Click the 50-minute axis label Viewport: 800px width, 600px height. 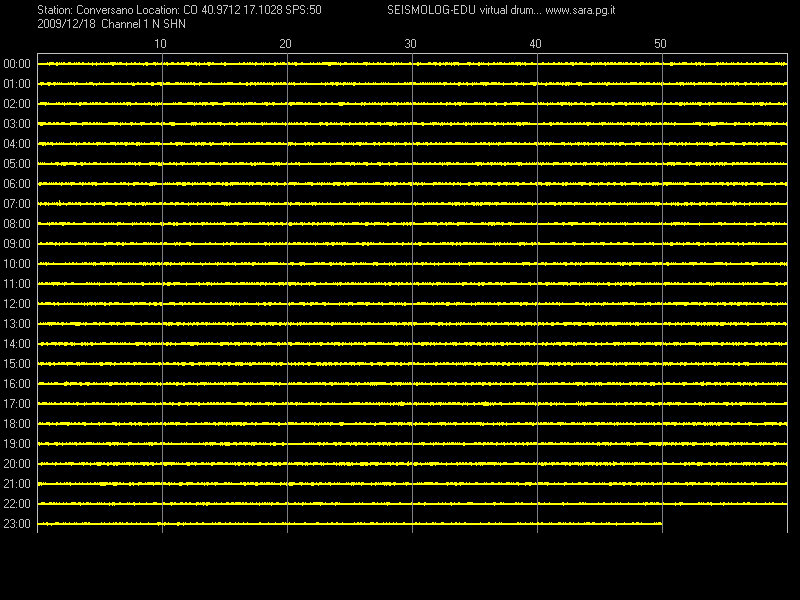pos(660,44)
